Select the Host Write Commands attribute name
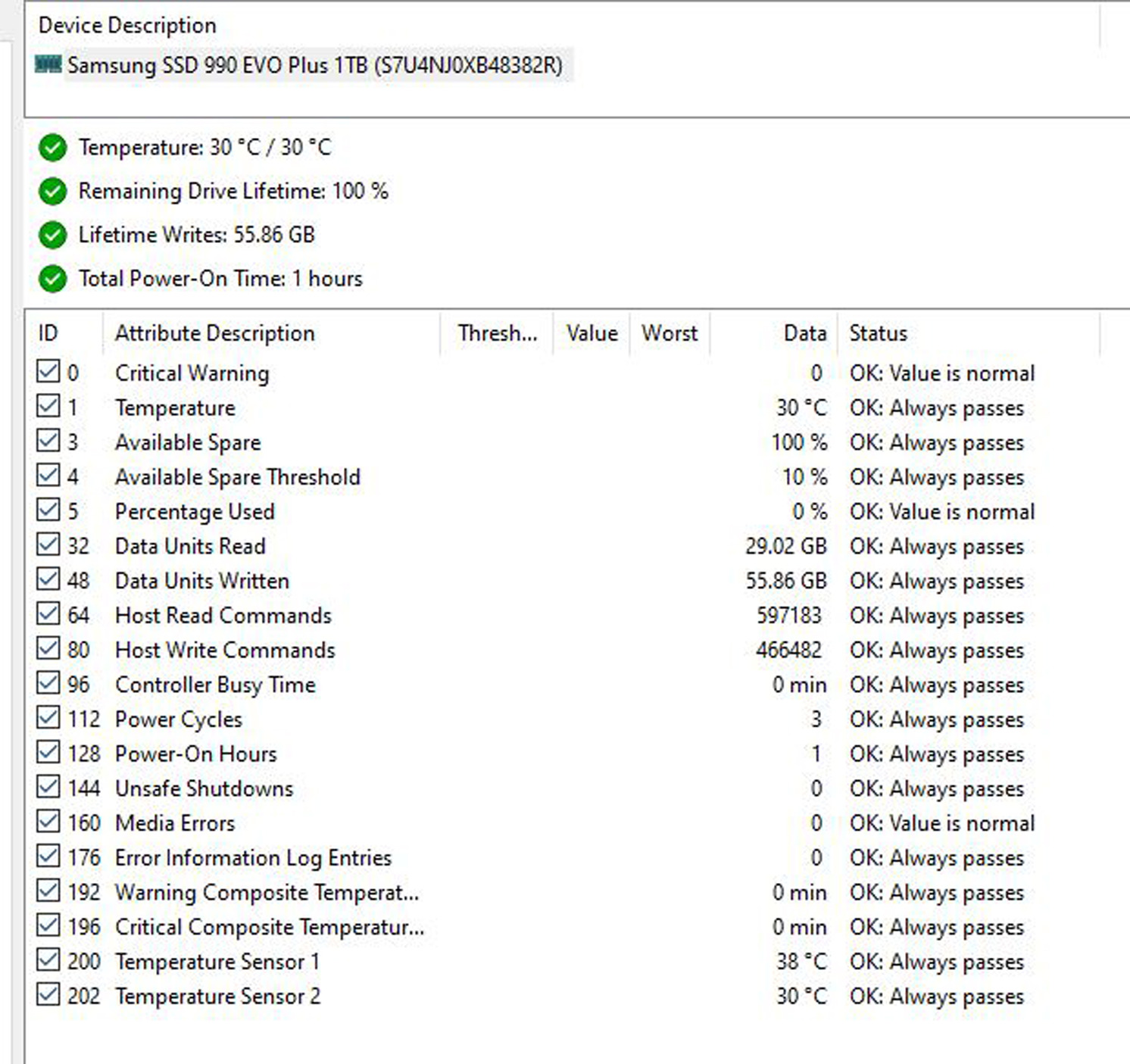1130x1064 pixels. [225, 651]
